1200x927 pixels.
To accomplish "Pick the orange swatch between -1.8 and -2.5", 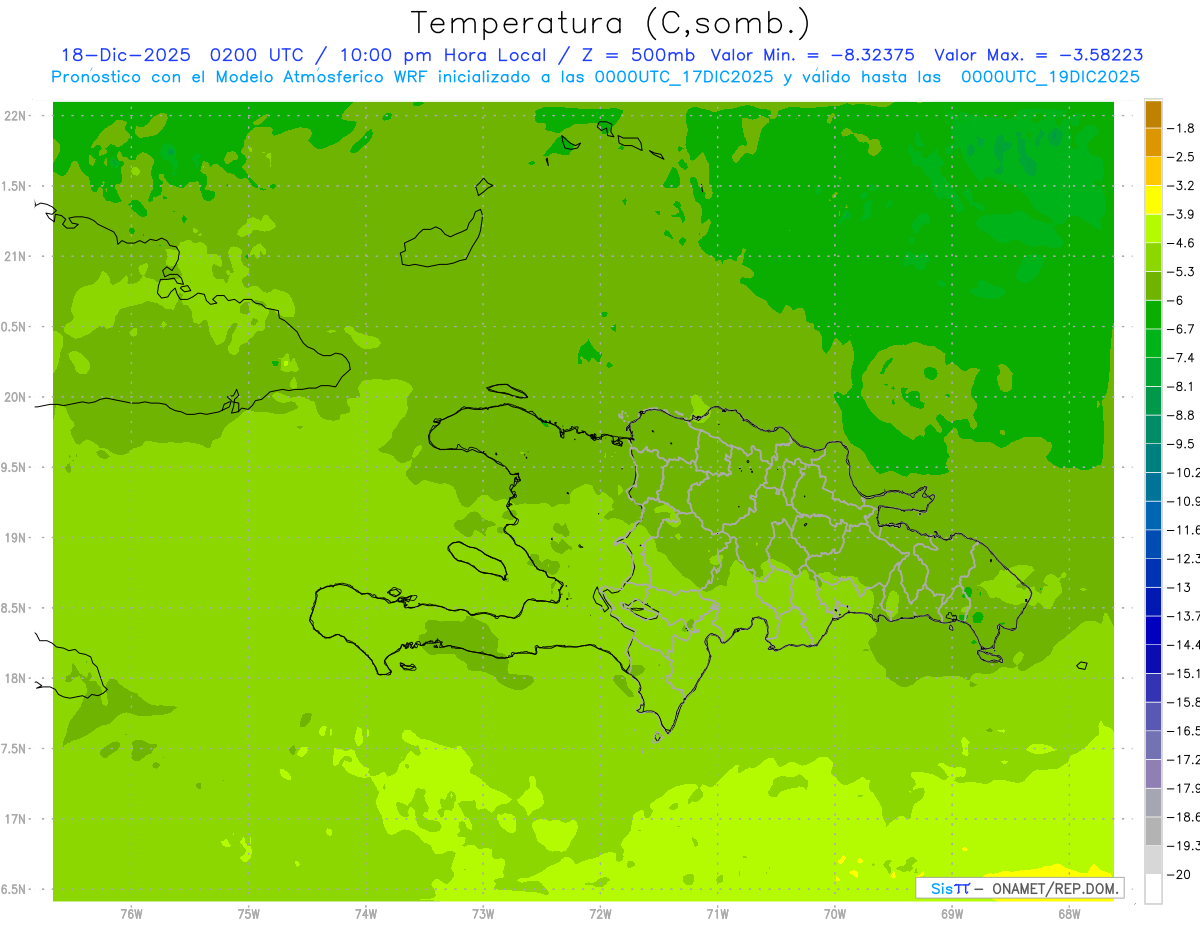I will 1153,143.
